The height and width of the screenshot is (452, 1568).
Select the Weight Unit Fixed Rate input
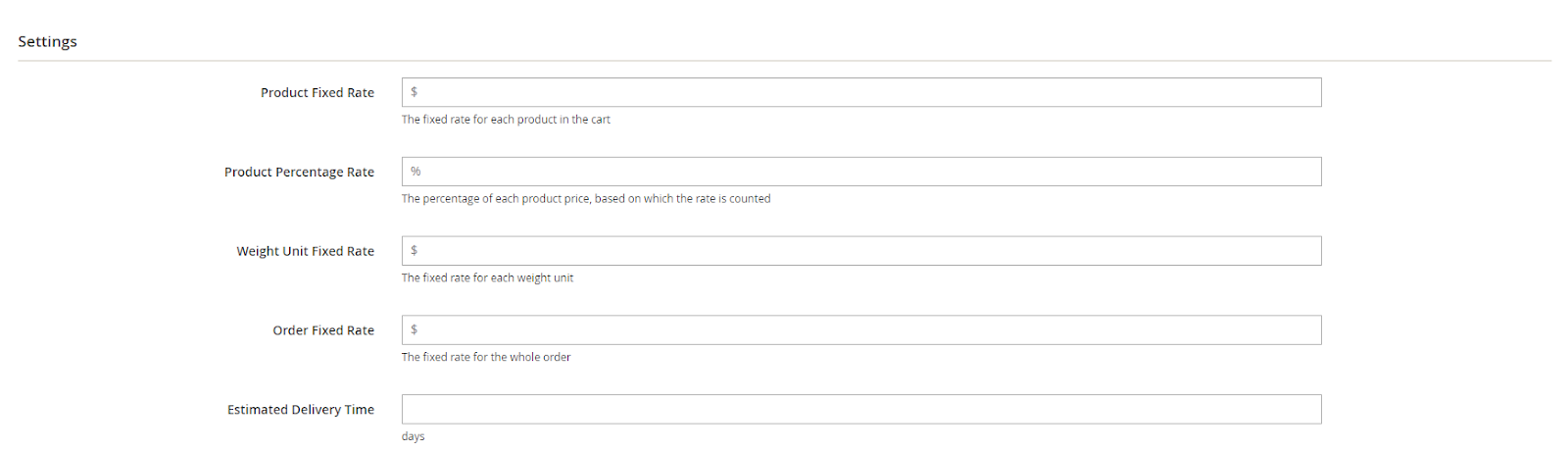(860, 251)
